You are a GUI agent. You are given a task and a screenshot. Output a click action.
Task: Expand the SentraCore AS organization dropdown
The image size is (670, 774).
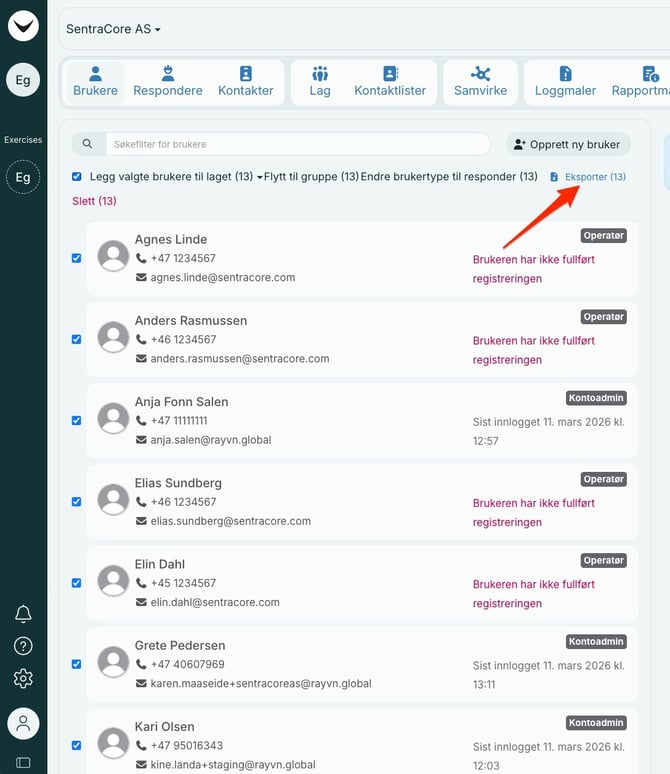coord(113,29)
